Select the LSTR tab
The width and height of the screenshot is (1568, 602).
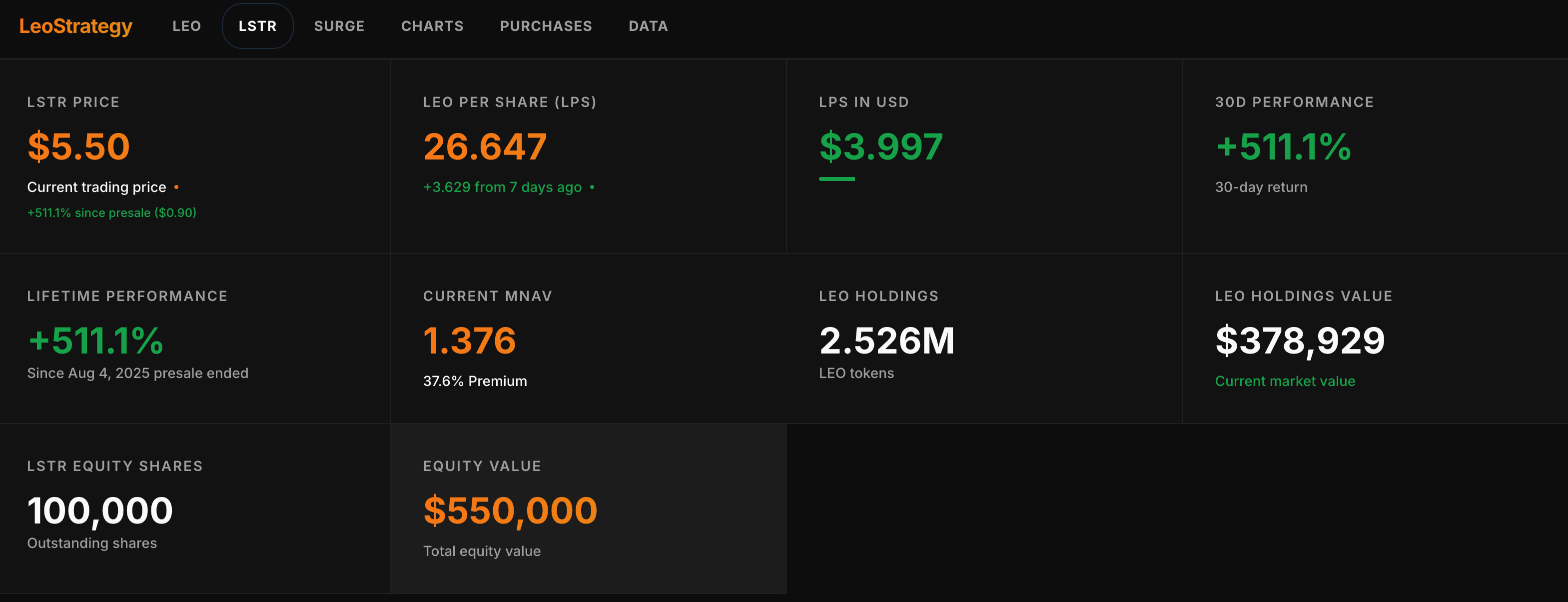coord(257,26)
